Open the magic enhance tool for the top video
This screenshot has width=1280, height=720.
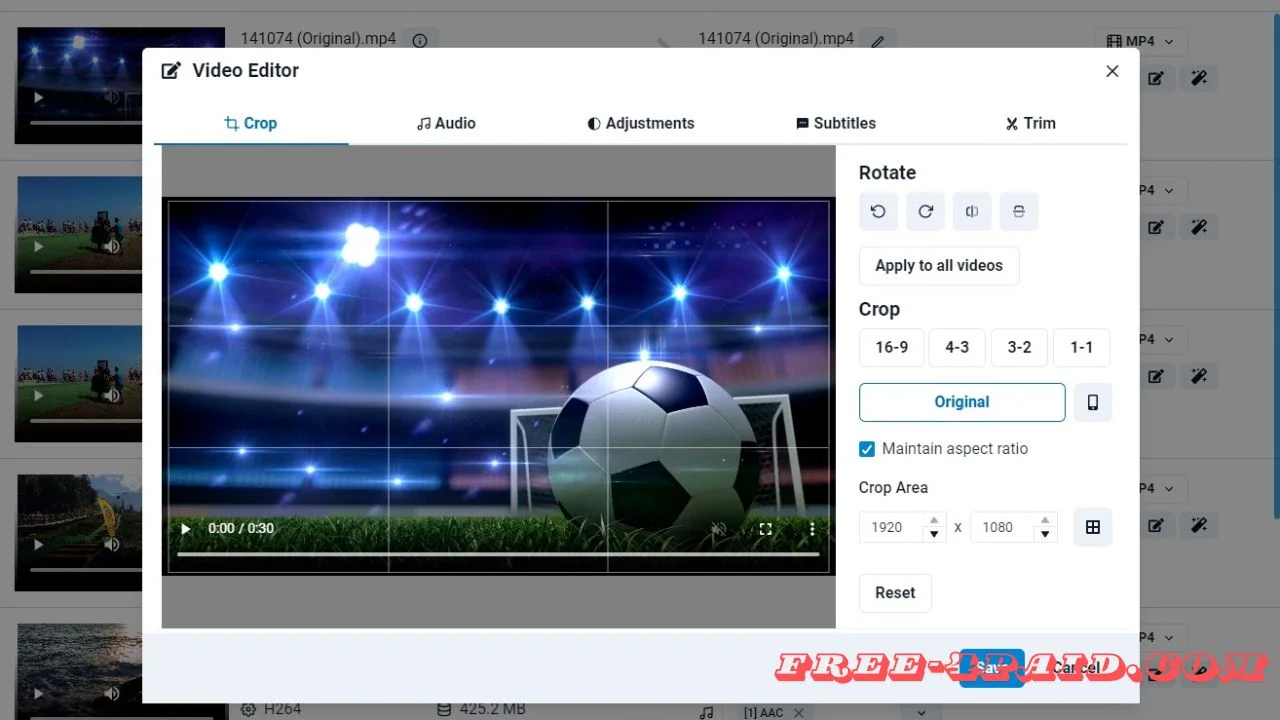pyautogui.click(x=1199, y=77)
